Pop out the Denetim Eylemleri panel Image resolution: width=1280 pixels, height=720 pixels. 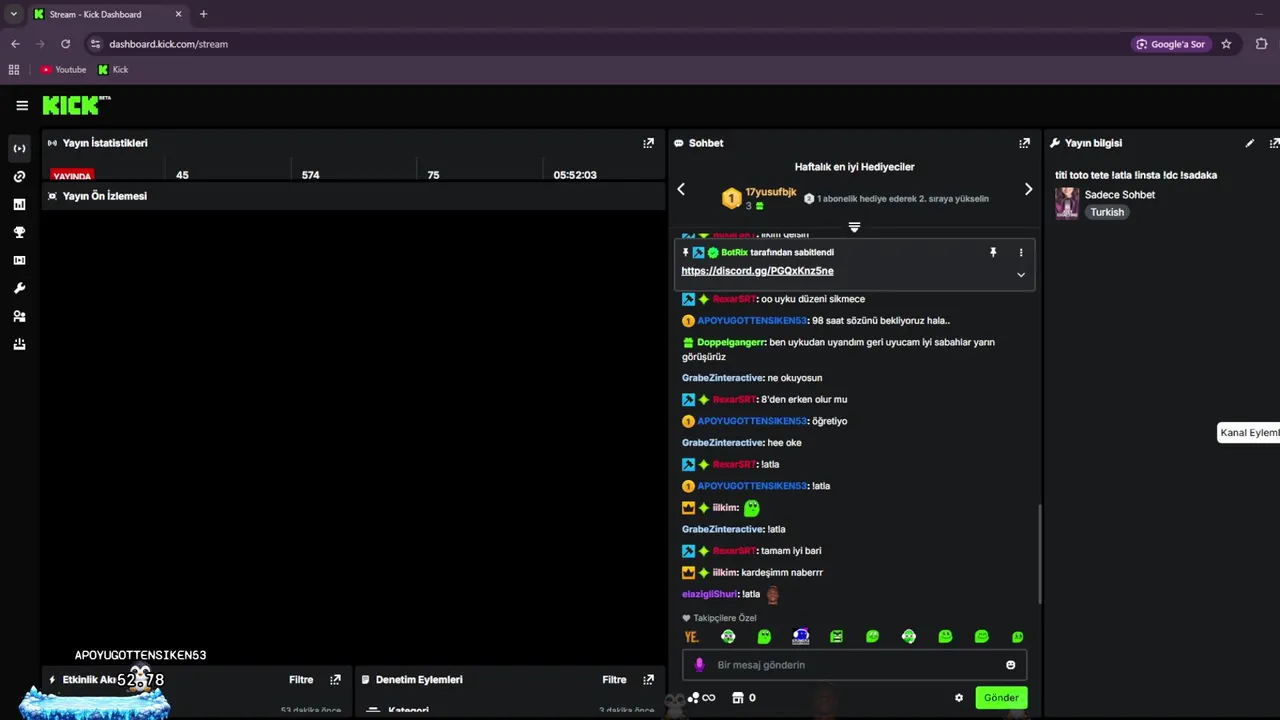tap(648, 679)
